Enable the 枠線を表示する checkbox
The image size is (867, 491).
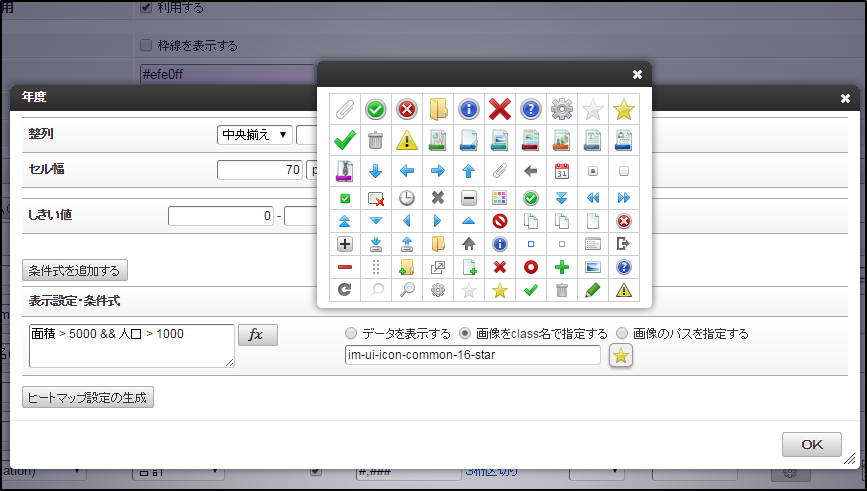[146, 45]
